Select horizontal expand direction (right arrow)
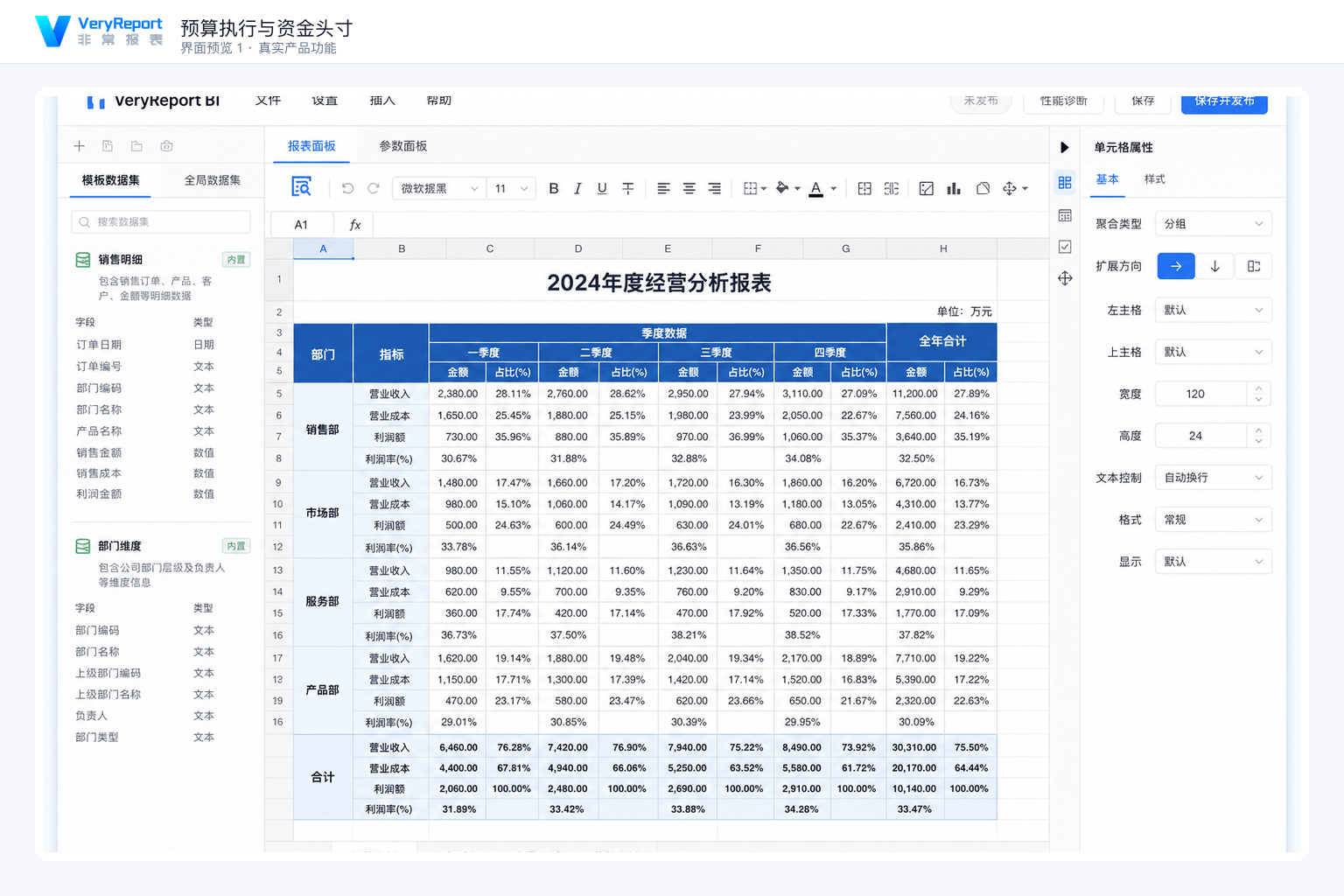This screenshot has width=1344, height=896. point(1176,266)
